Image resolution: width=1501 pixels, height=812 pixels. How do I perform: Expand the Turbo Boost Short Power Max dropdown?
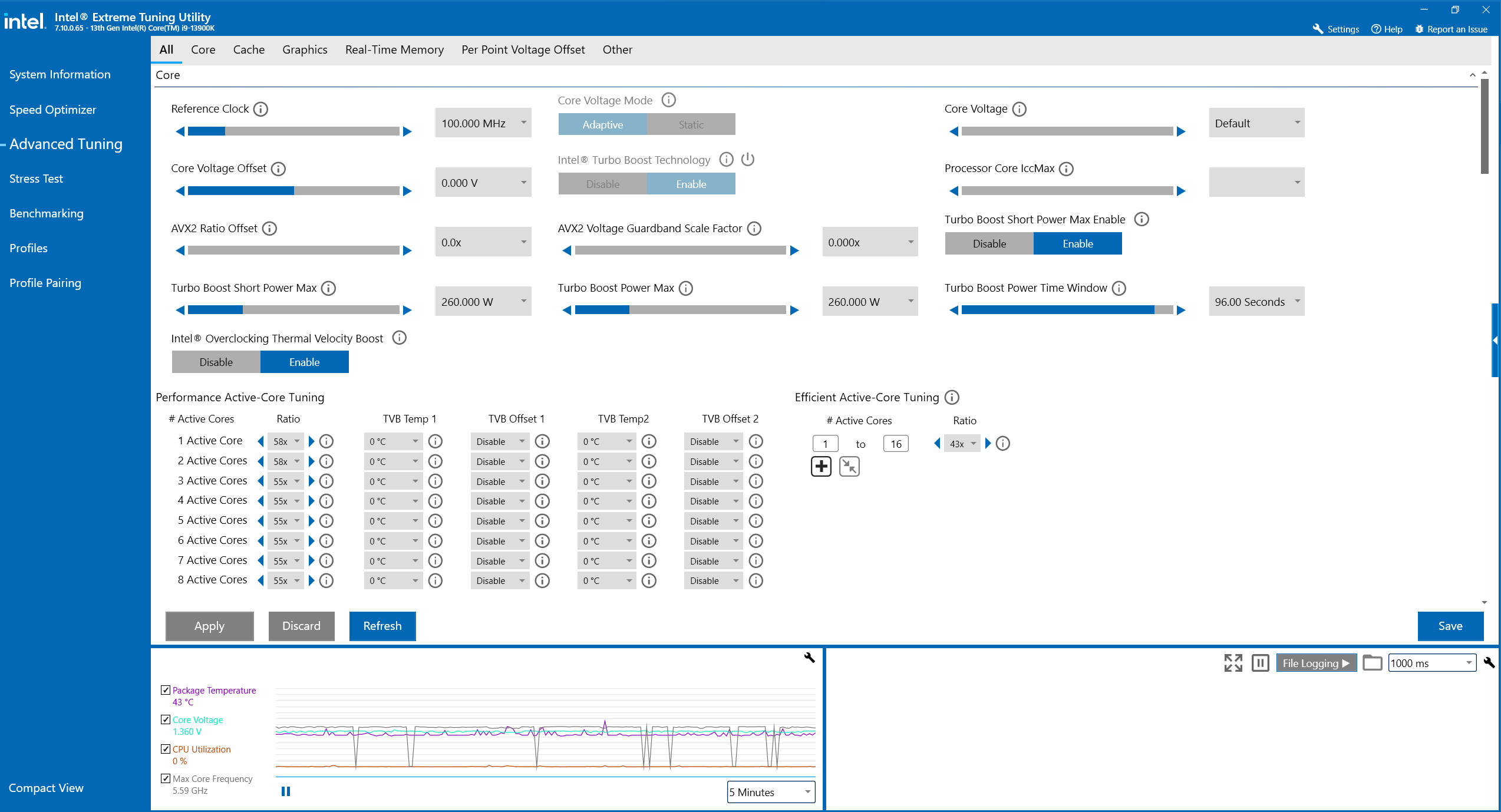point(524,302)
